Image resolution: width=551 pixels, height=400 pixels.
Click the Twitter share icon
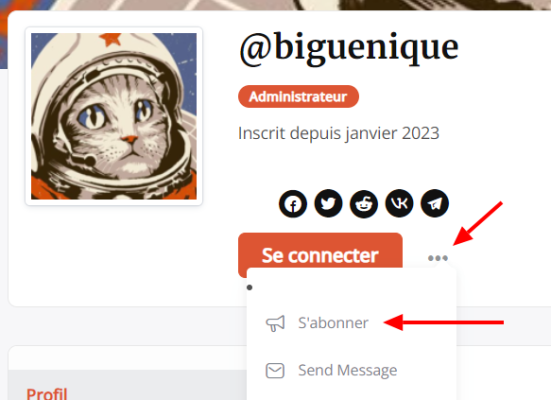[x=328, y=204]
